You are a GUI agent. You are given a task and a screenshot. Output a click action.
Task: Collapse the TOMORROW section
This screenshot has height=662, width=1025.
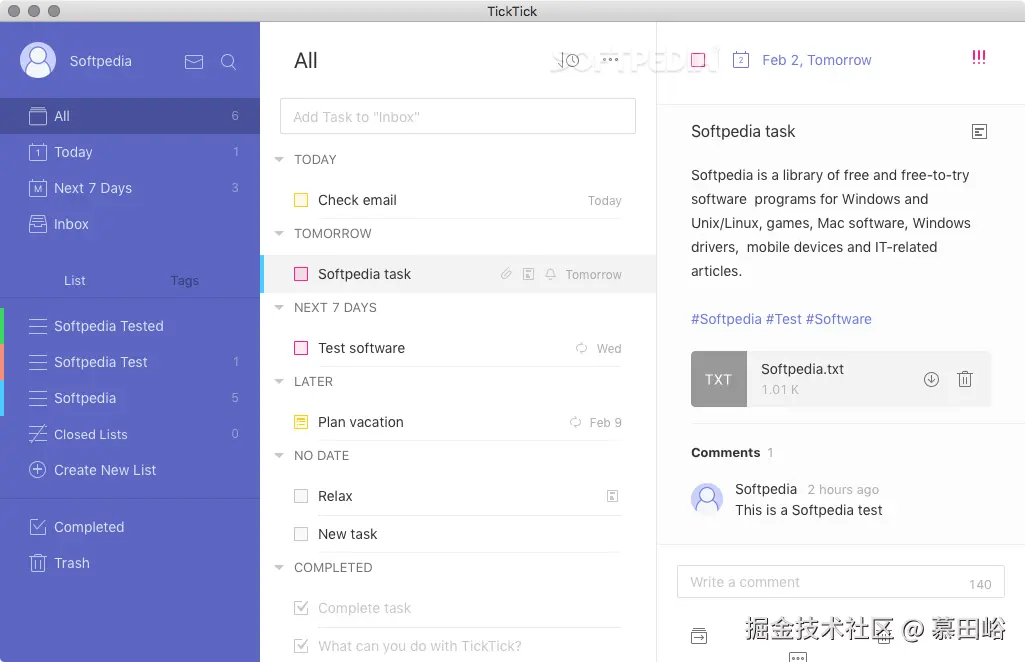[279, 233]
